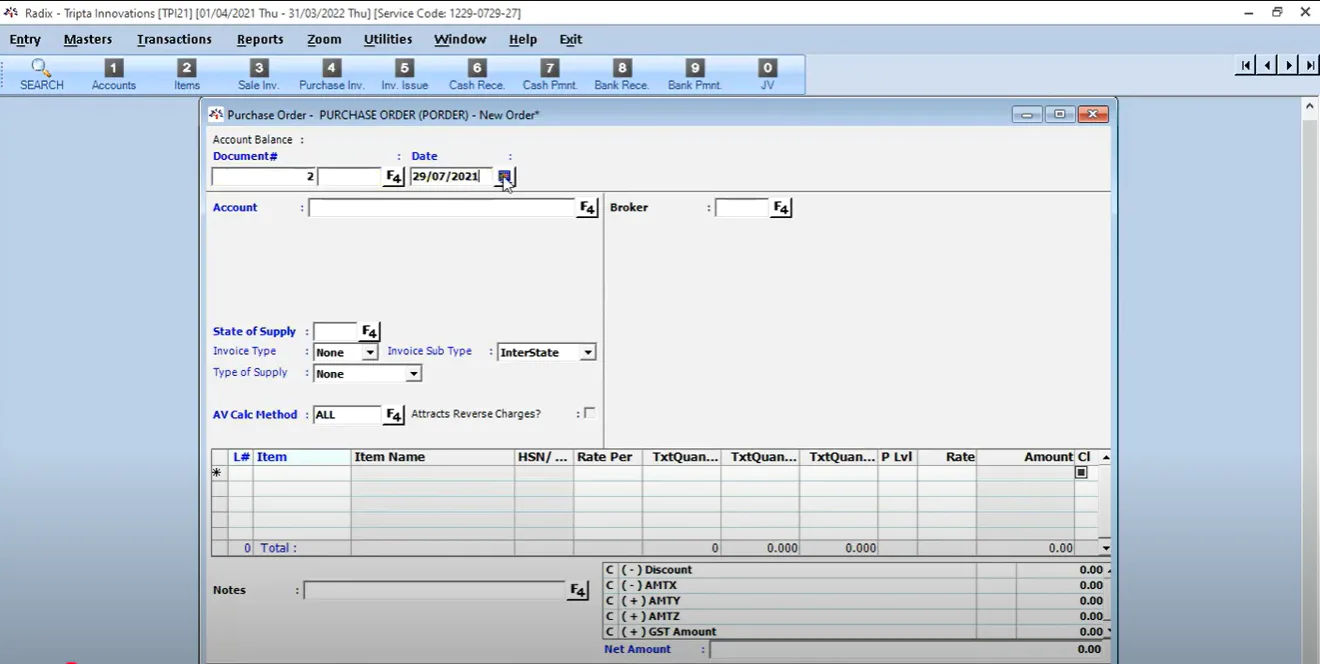Open Bank Pmnt. toolbar shortcut
This screenshot has height=664, width=1320.
point(695,75)
